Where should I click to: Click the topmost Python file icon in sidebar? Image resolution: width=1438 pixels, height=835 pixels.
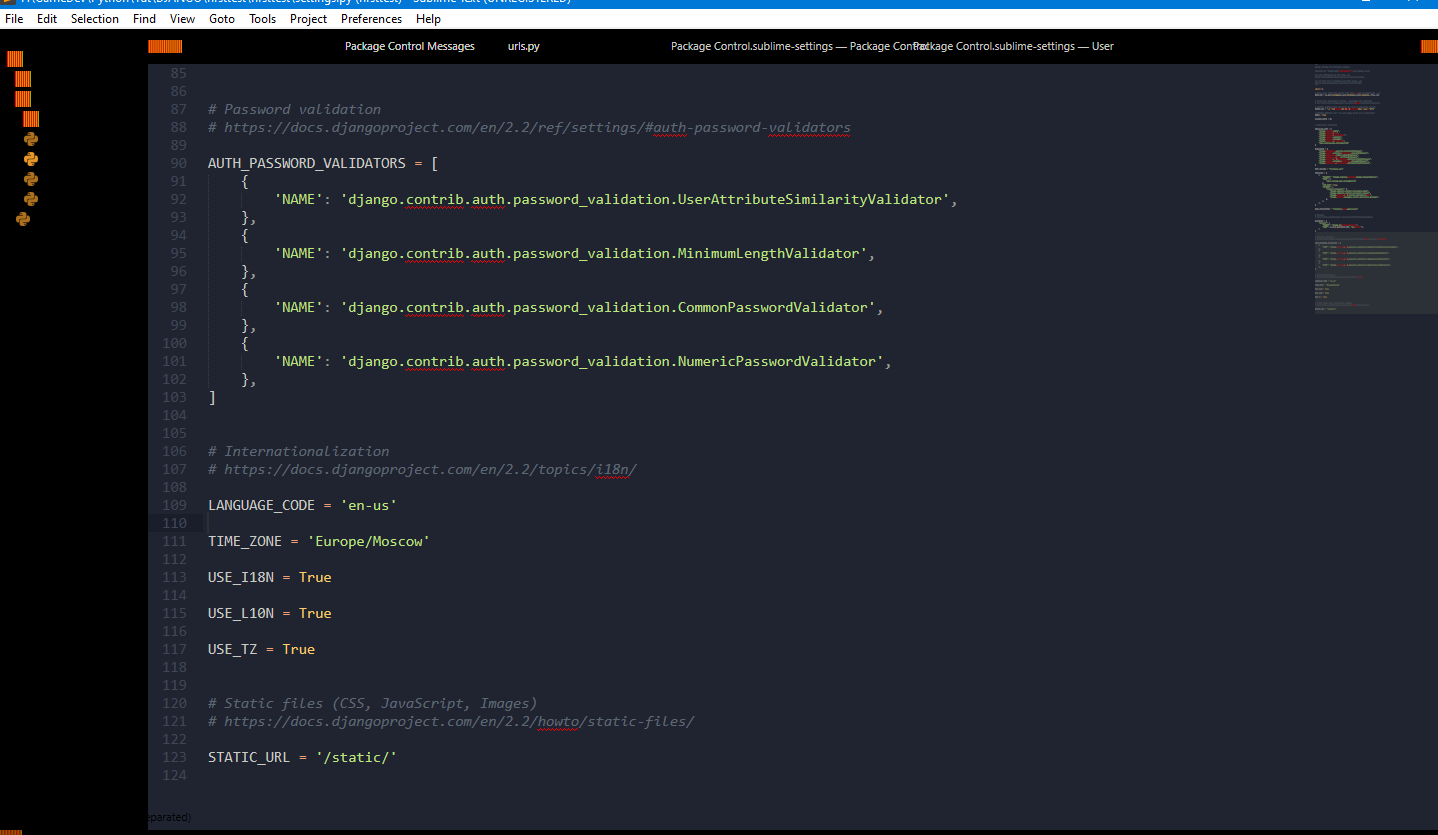[x=31, y=139]
